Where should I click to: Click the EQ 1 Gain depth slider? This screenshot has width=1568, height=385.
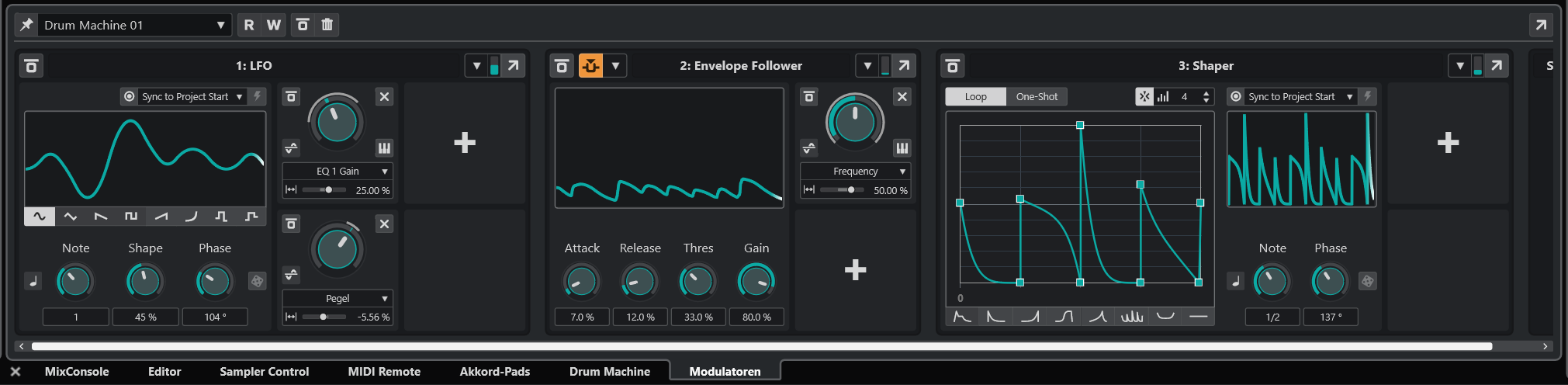click(324, 190)
